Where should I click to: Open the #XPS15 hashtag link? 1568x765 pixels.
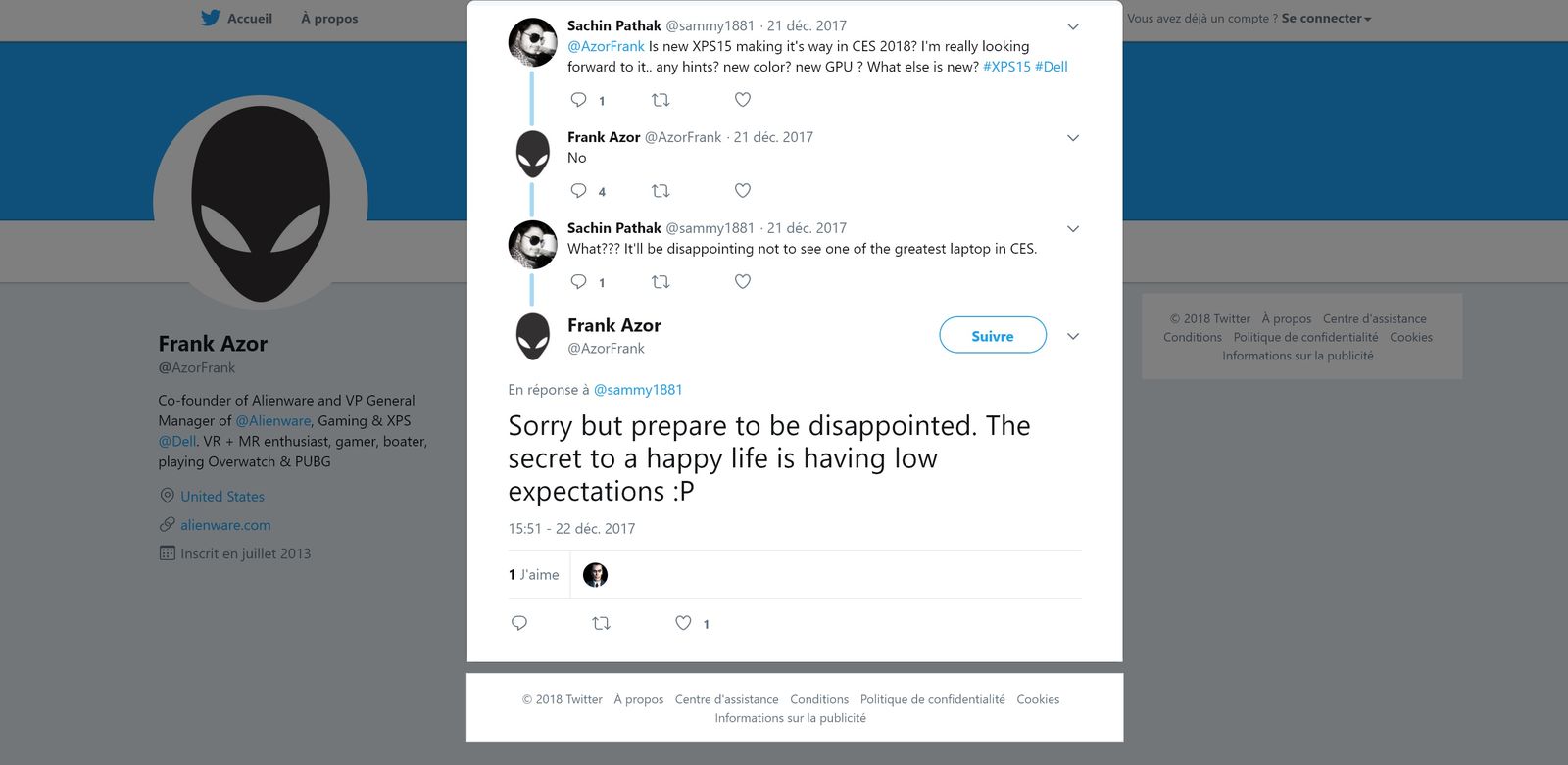(1006, 67)
